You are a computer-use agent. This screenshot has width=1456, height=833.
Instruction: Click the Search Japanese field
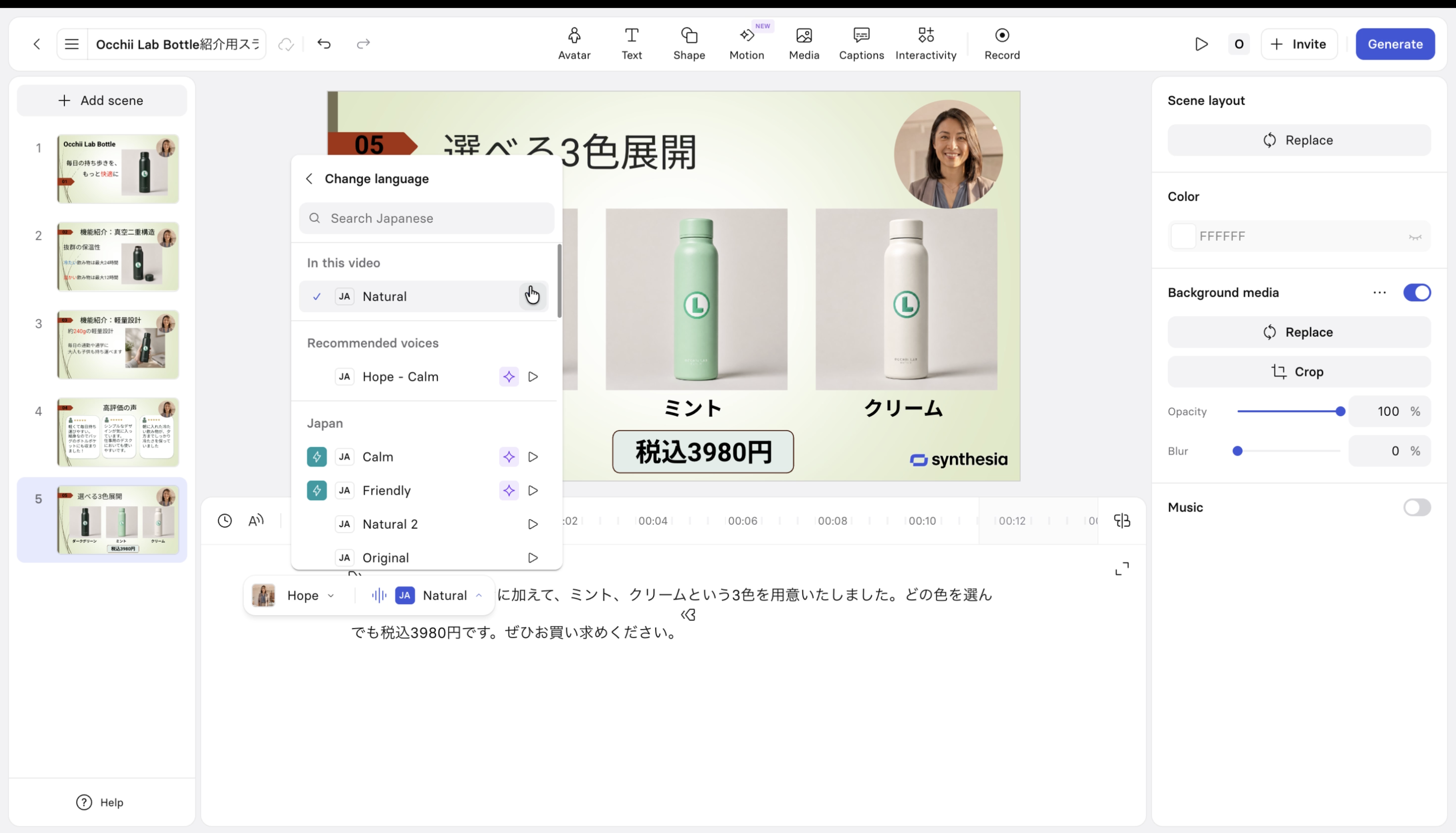click(427, 218)
